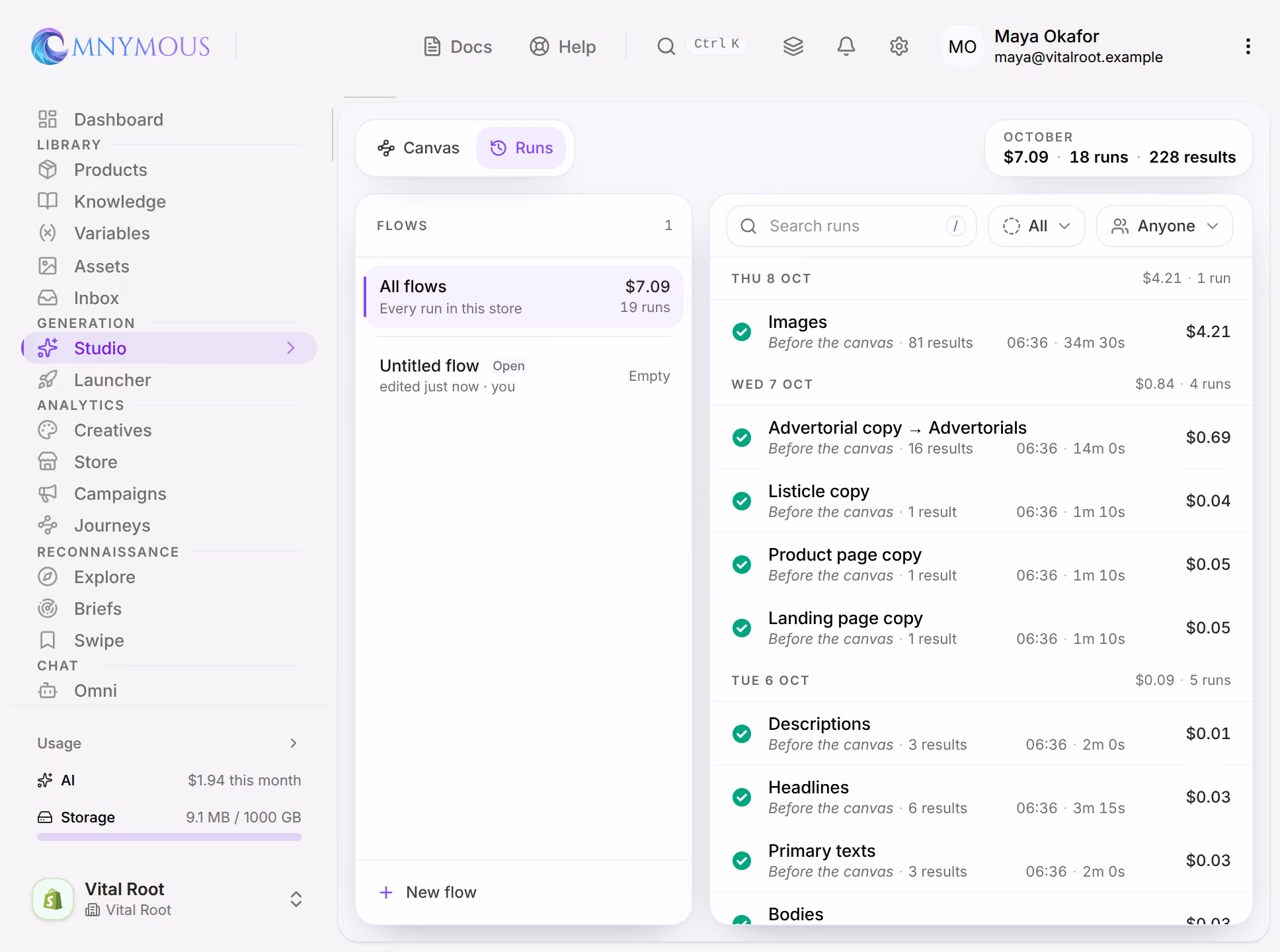The width and height of the screenshot is (1280, 952).
Task: Open Explore under Reconnaissance
Action: click(x=169, y=577)
